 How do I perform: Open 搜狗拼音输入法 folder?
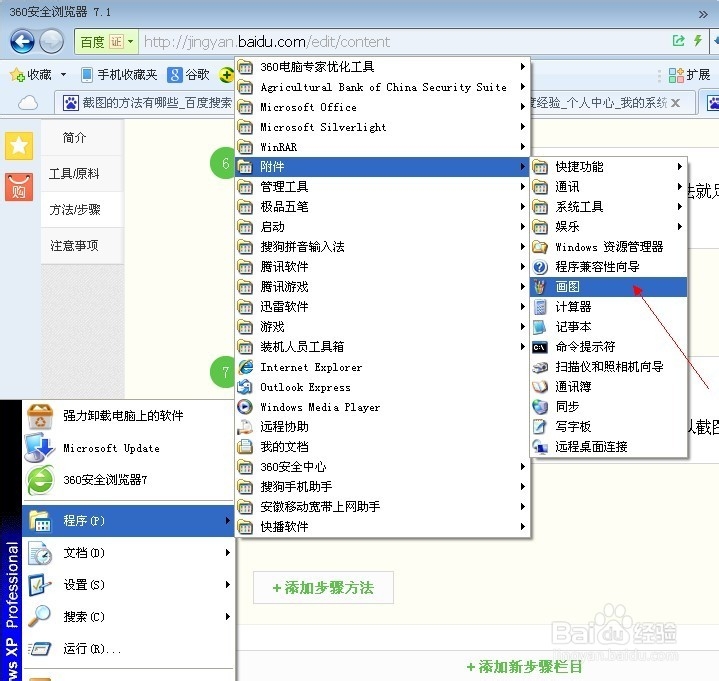click(382, 247)
